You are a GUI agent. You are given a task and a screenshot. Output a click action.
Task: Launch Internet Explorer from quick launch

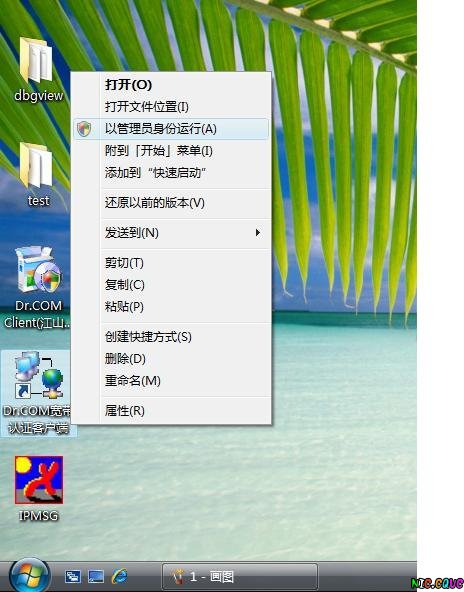(120, 576)
